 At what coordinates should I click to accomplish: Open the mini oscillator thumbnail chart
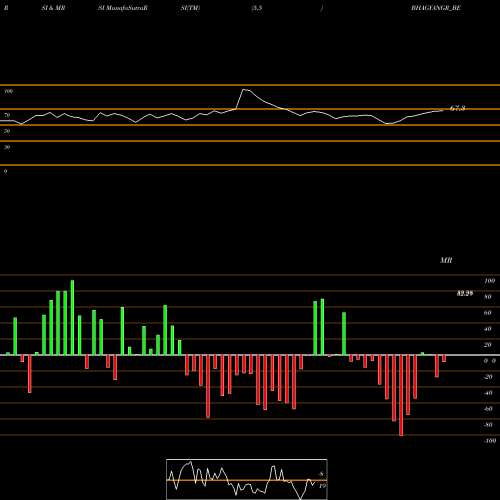tap(247, 479)
